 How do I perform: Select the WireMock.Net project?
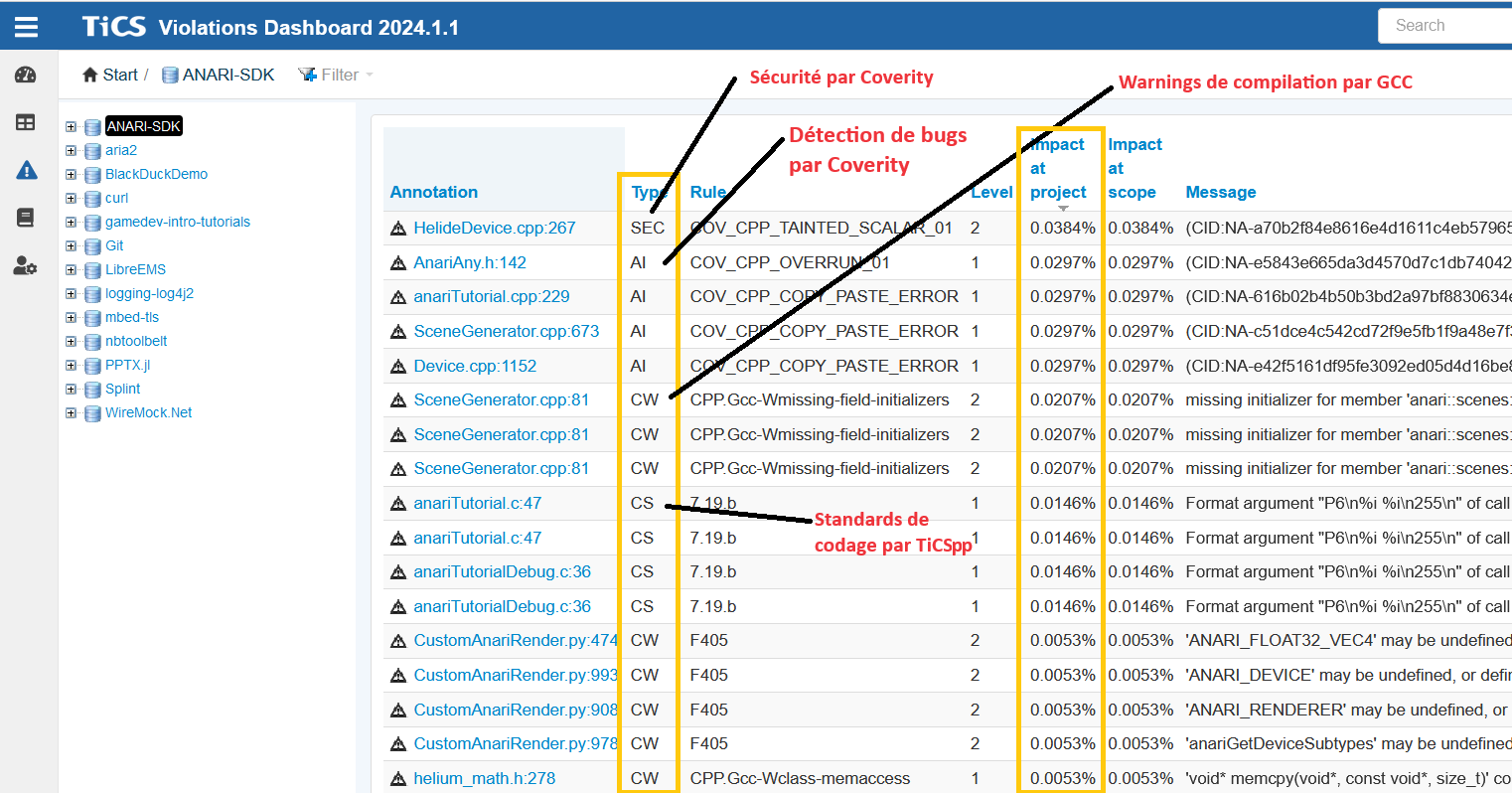[x=149, y=412]
